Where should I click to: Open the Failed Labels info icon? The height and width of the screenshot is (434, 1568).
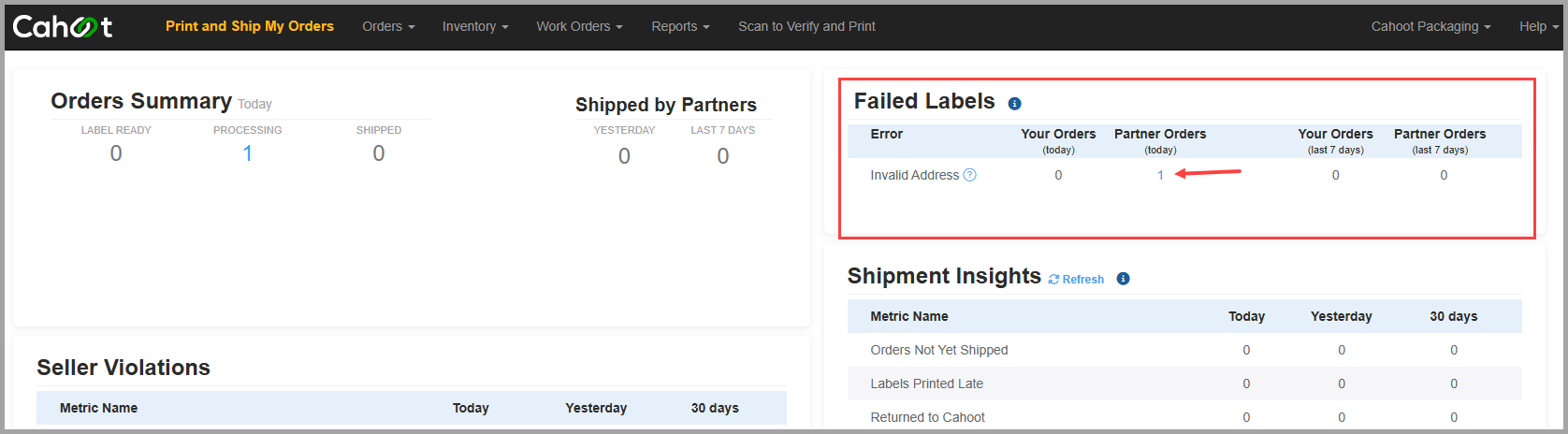(x=1014, y=104)
